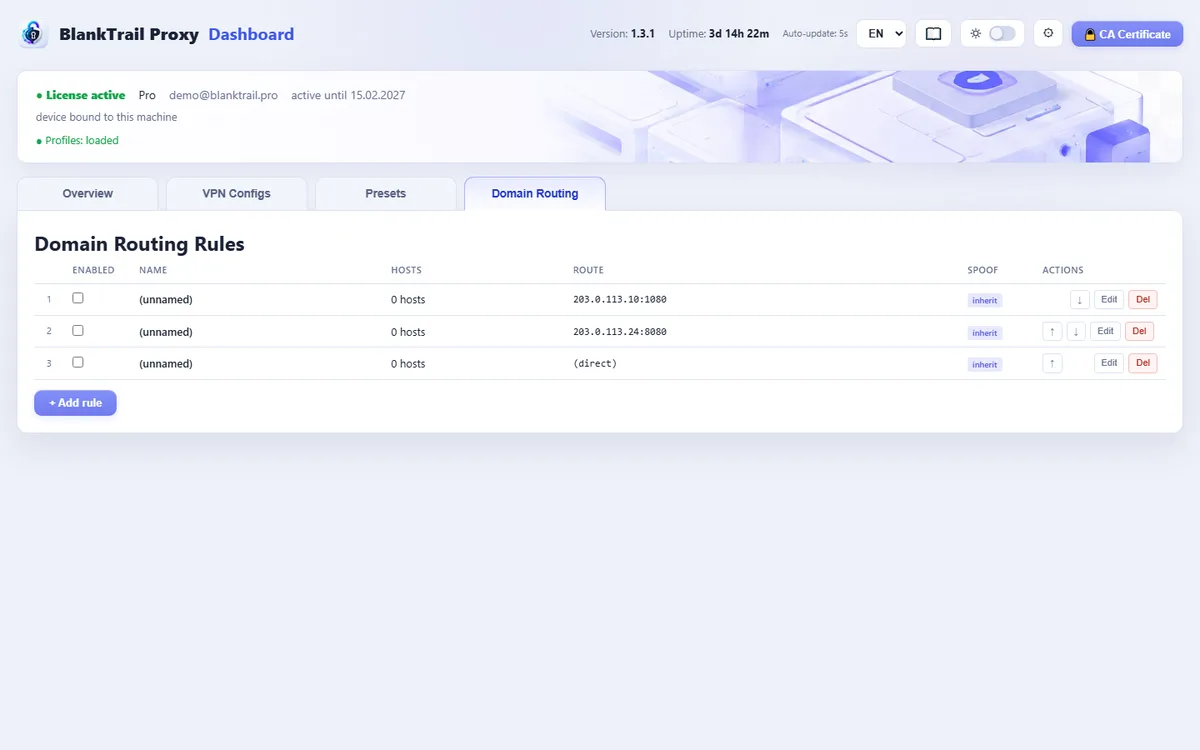
Task: Open the compact view window icon
Action: [x=933, y=34]
